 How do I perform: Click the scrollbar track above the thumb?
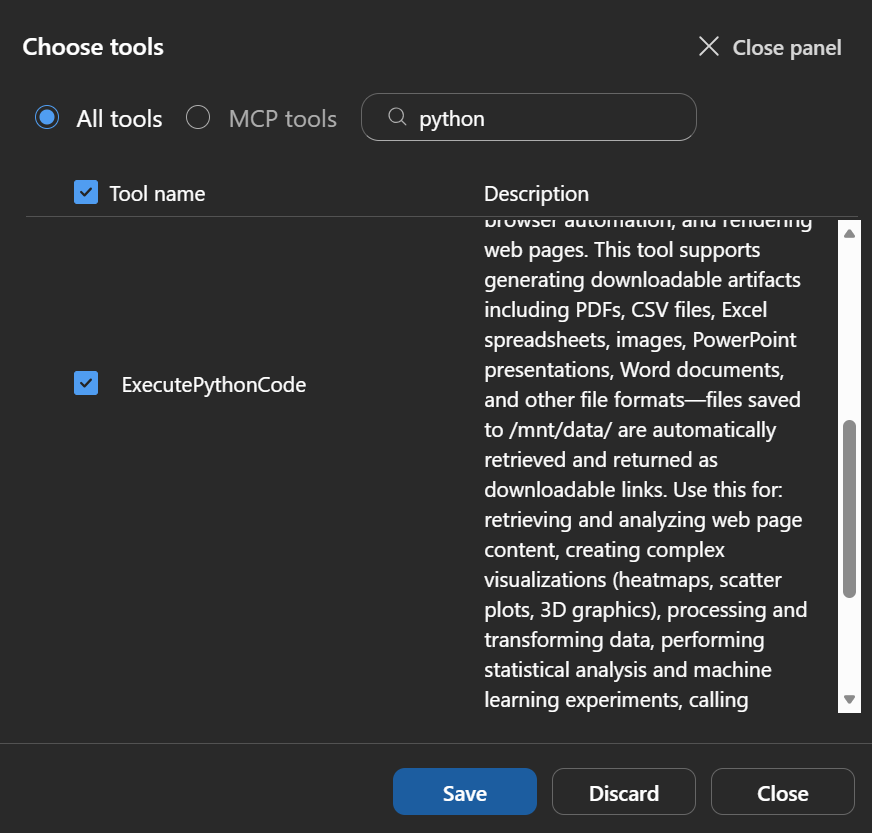click(849, 330)
